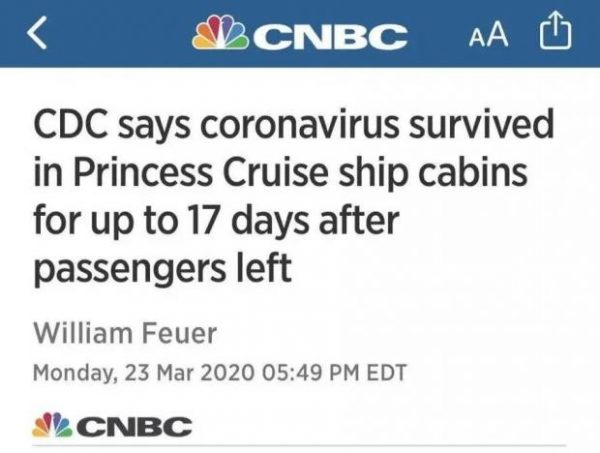Screen dimensions: 600x453
Task: Click the Monday, 23 Mar 2020 timestamp
Action: (x=143, y=373)
